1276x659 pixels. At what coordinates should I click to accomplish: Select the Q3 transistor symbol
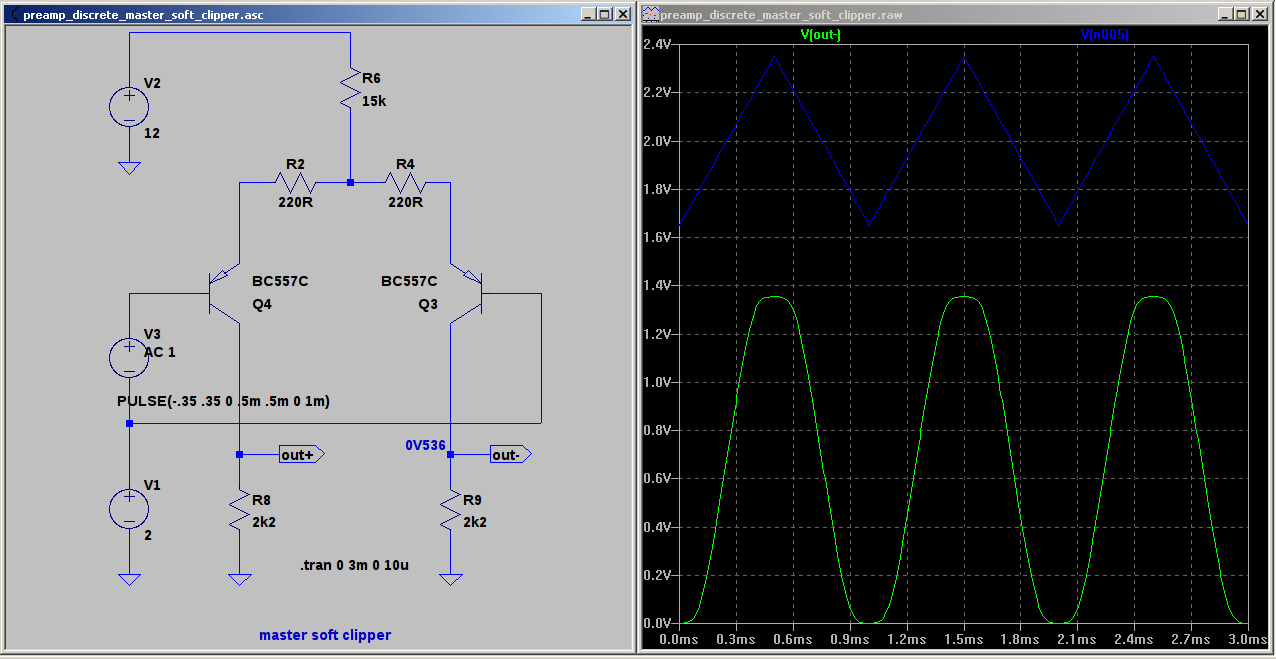[467, 293]
